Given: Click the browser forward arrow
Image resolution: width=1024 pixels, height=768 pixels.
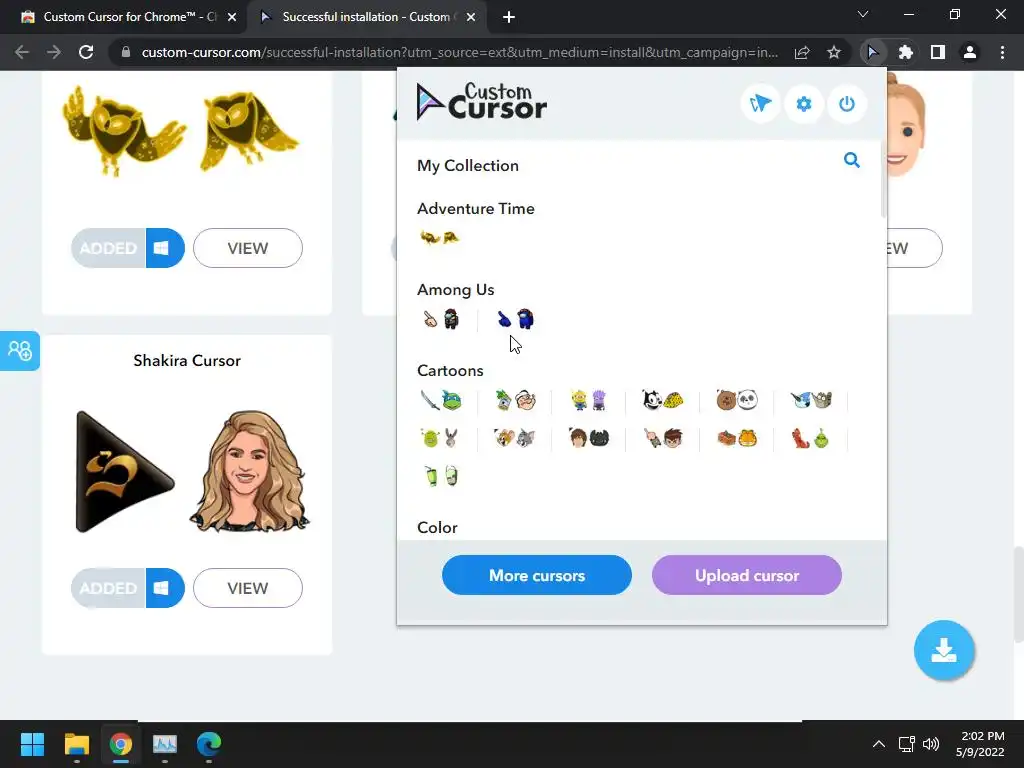Looking at the screenshot, I should [54, 52].
